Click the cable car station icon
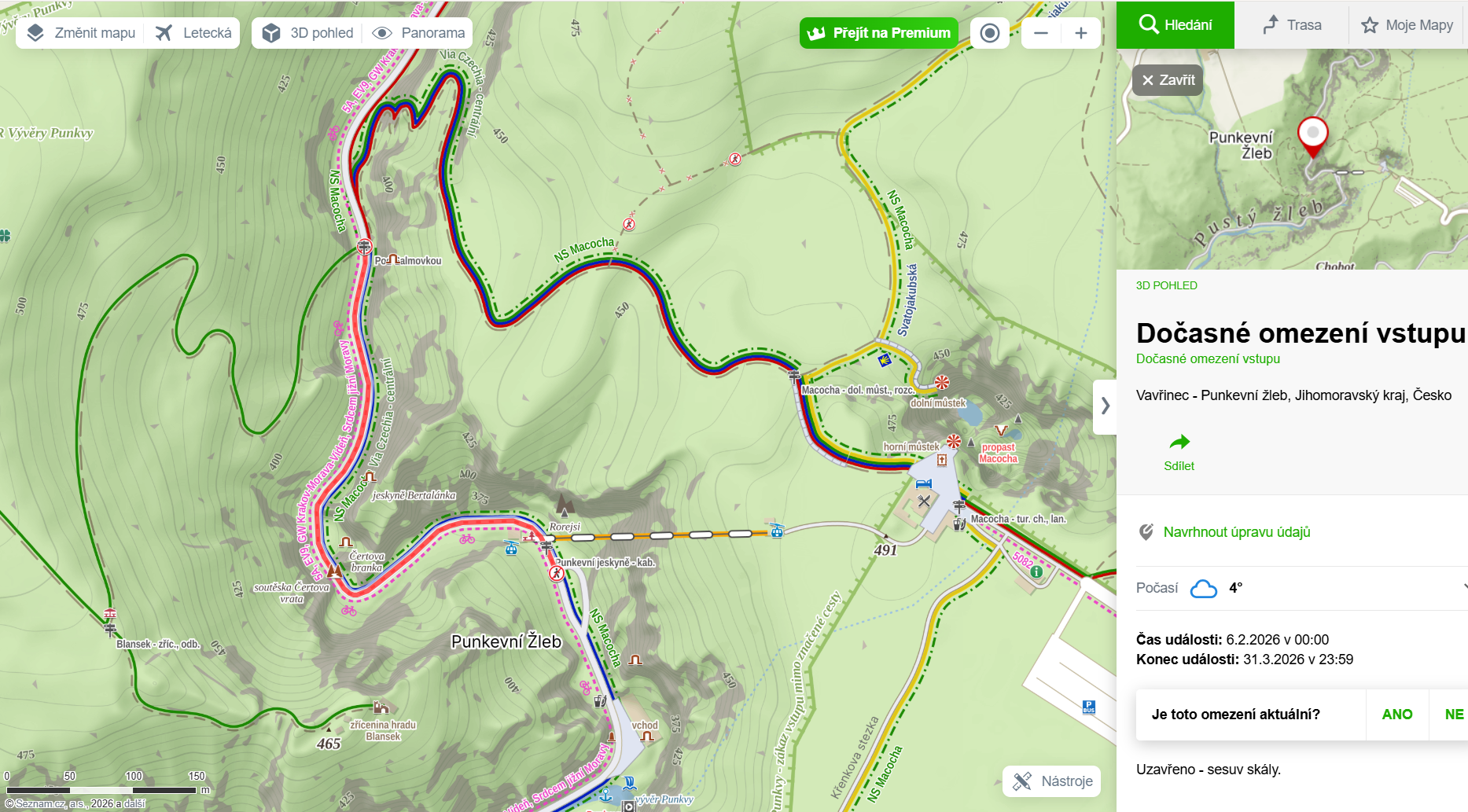The width and height of the screenshot is (1468, 812). point(777,531)
